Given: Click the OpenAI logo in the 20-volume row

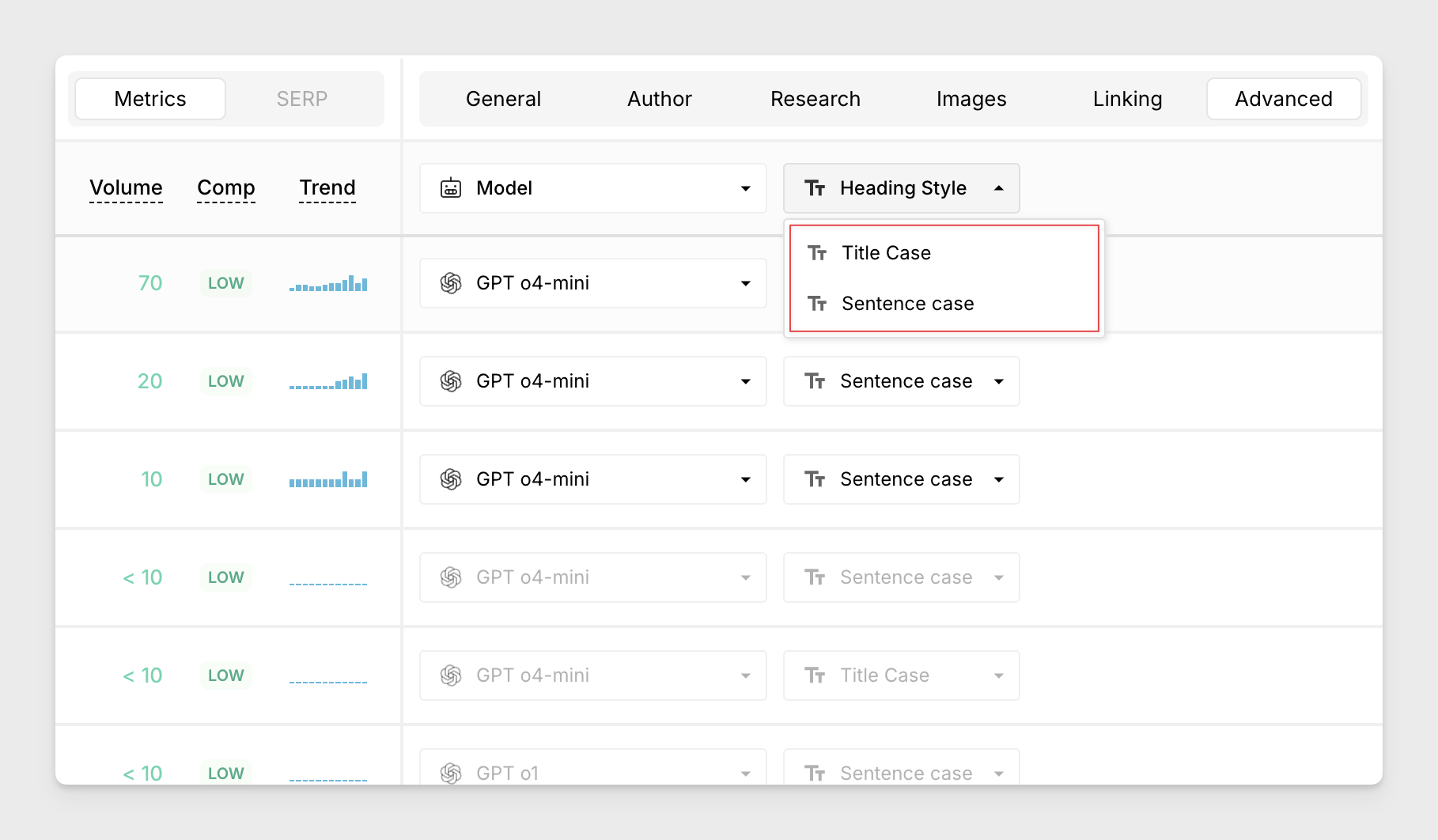Looking at the screenshot, I should click(451, 381).
